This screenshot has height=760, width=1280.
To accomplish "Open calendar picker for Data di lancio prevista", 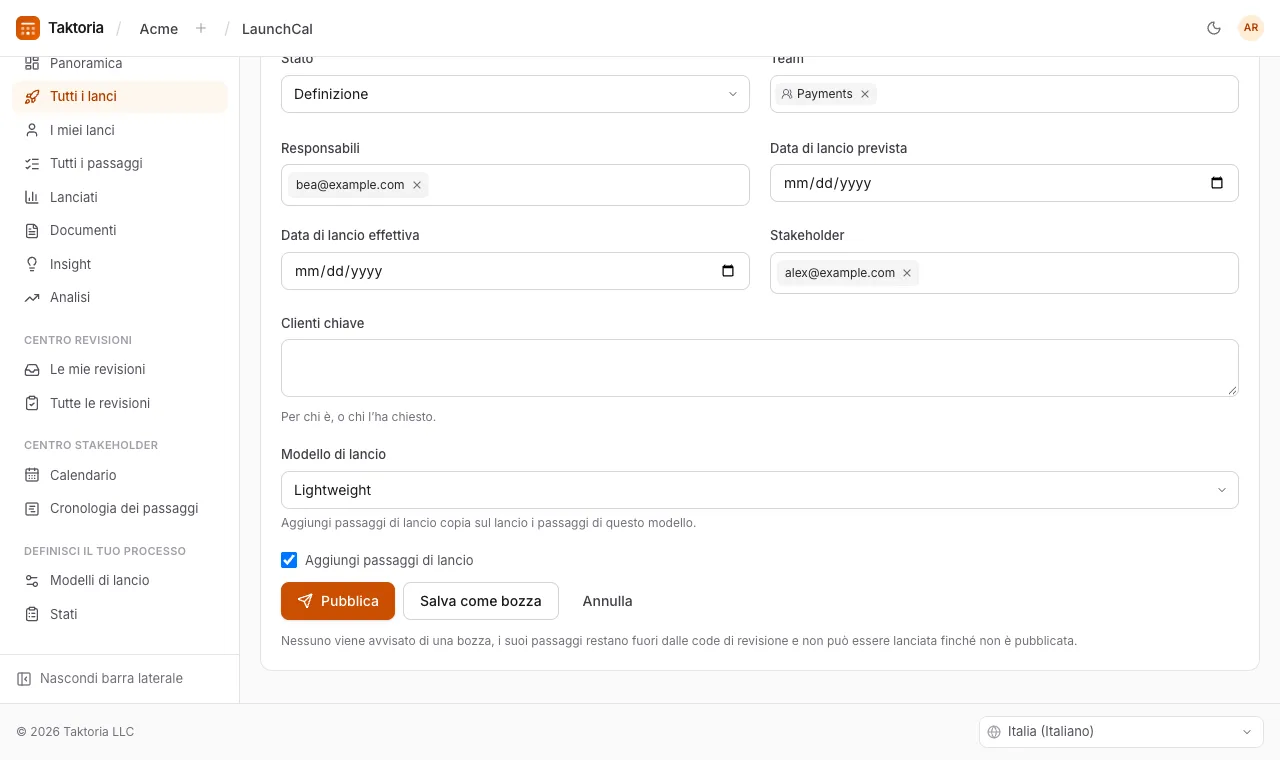I will [1217, 183].
